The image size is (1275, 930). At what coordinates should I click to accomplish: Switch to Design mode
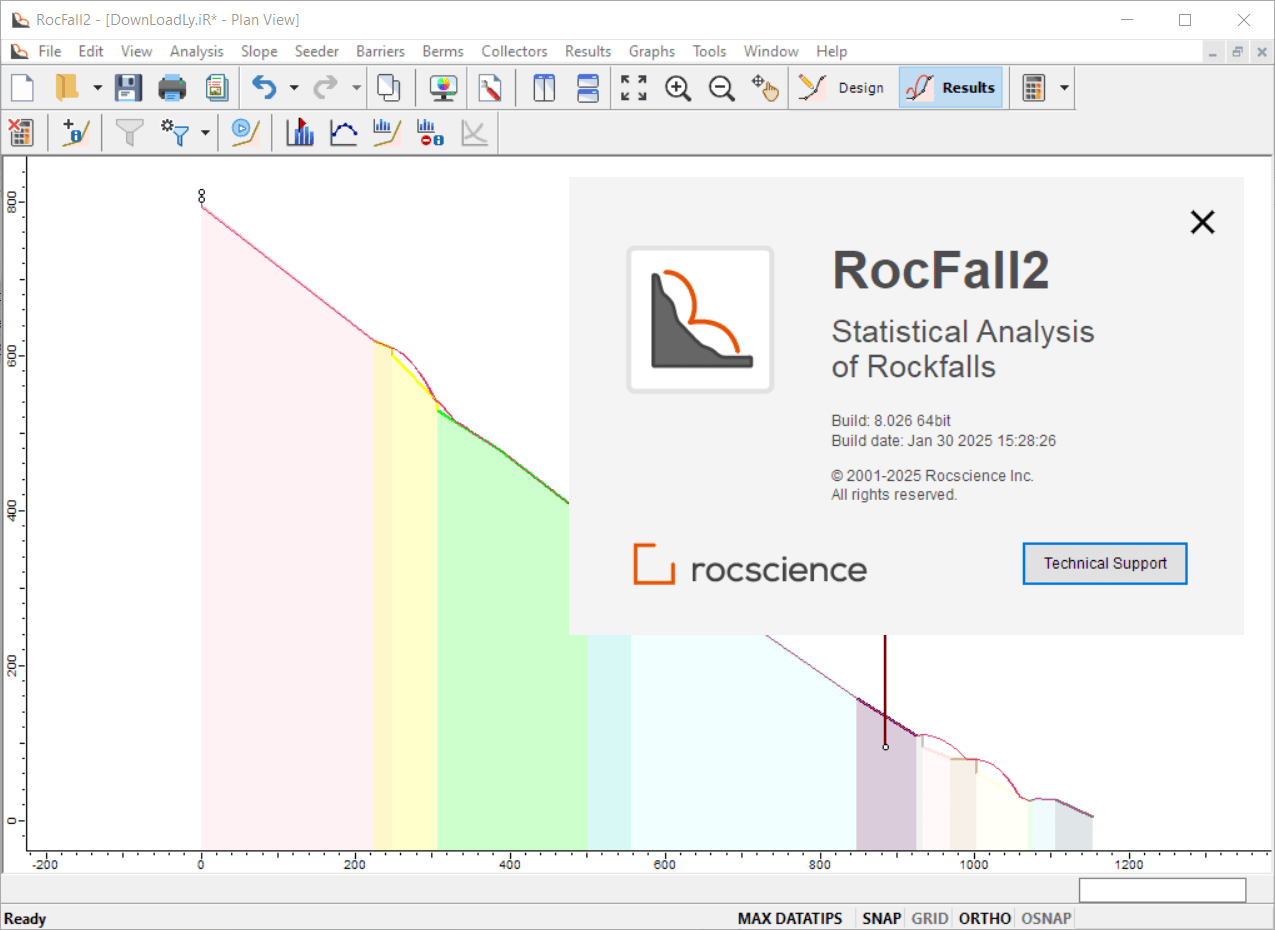(x=843, y=88)
